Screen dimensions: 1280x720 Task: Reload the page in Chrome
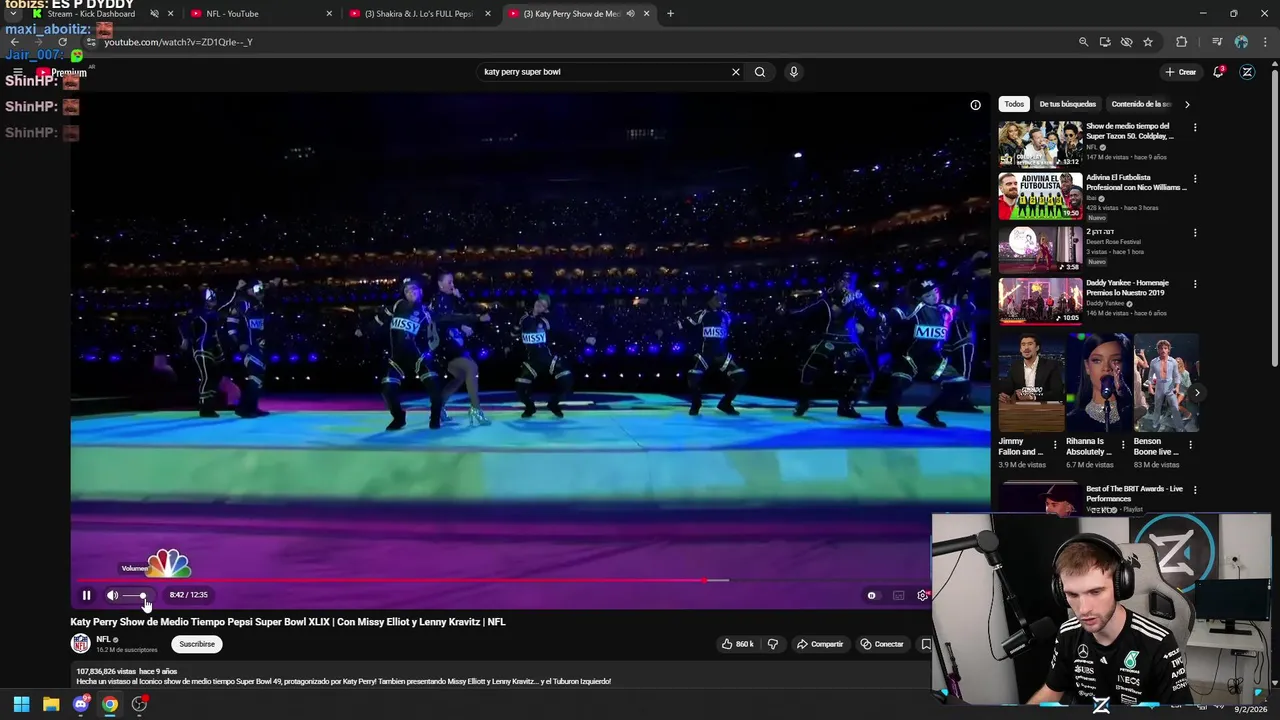pyautogui.click(x=62, y=42)
